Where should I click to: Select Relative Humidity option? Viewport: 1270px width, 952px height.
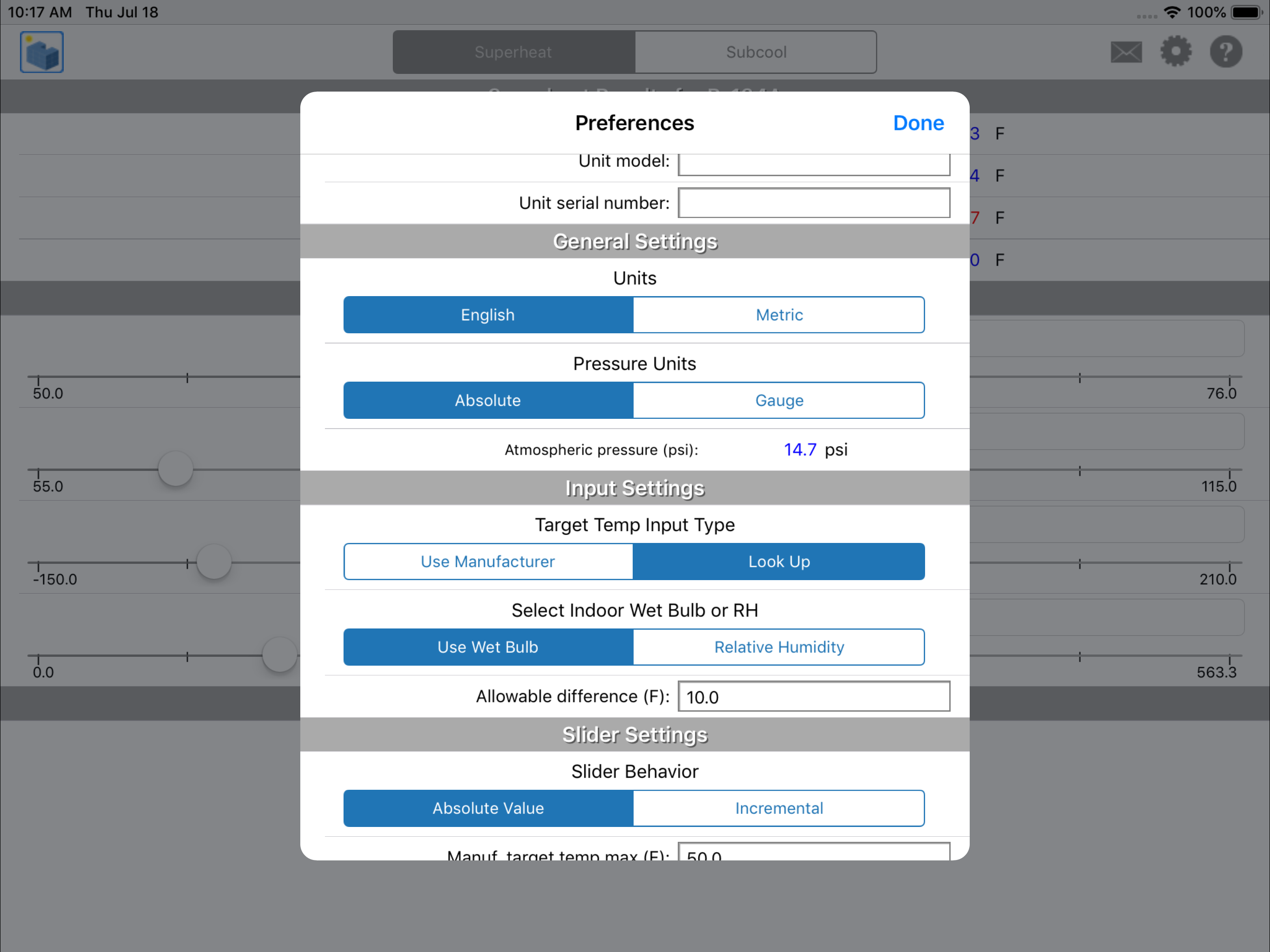click(779, 647)
